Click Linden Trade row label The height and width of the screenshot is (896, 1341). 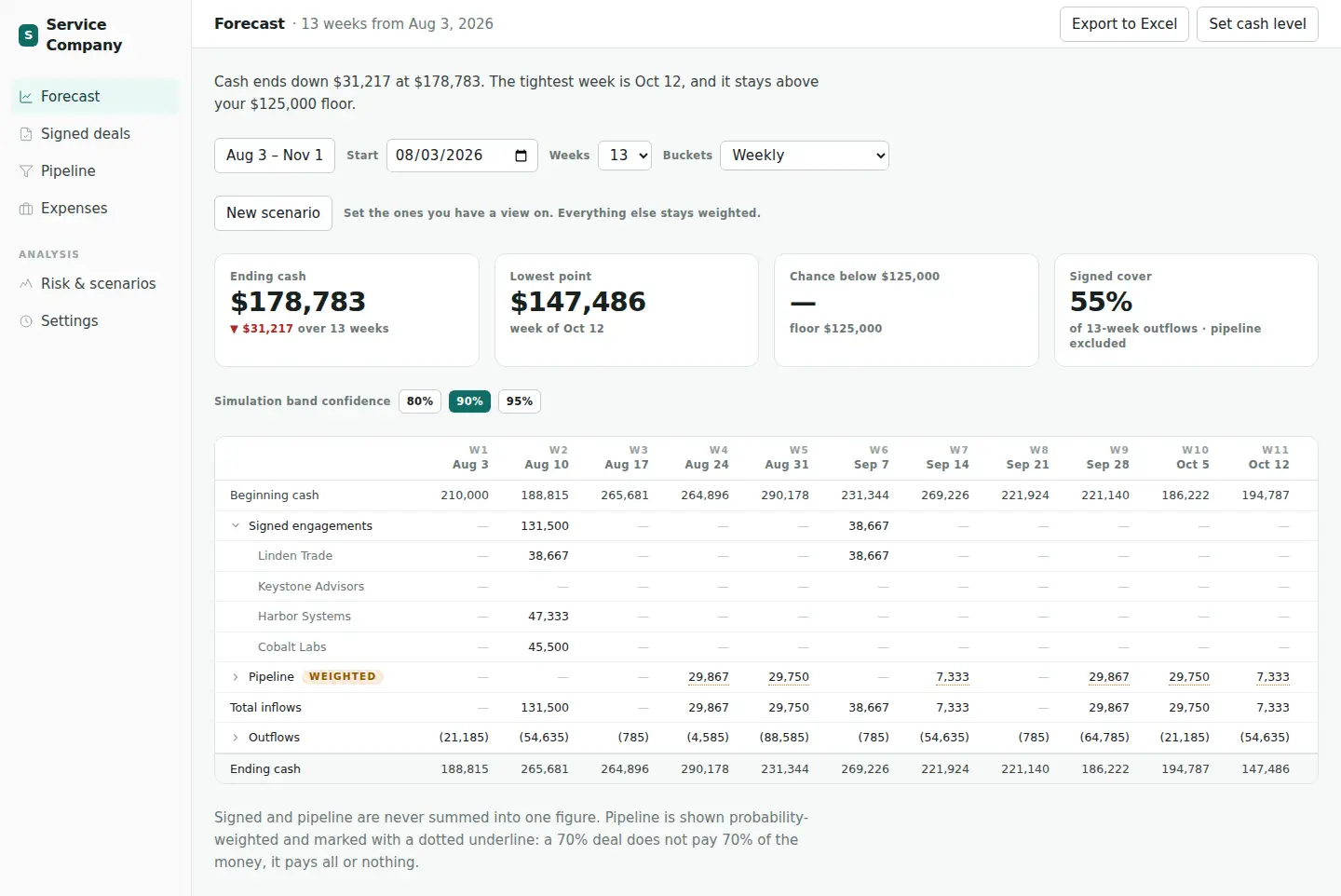295,556
